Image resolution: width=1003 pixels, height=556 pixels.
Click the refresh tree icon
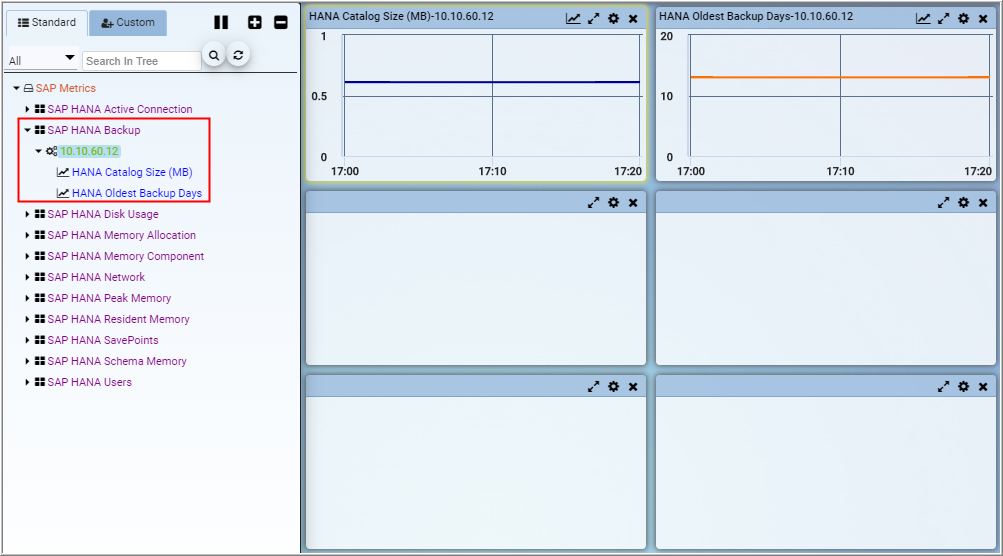point(238,55)
